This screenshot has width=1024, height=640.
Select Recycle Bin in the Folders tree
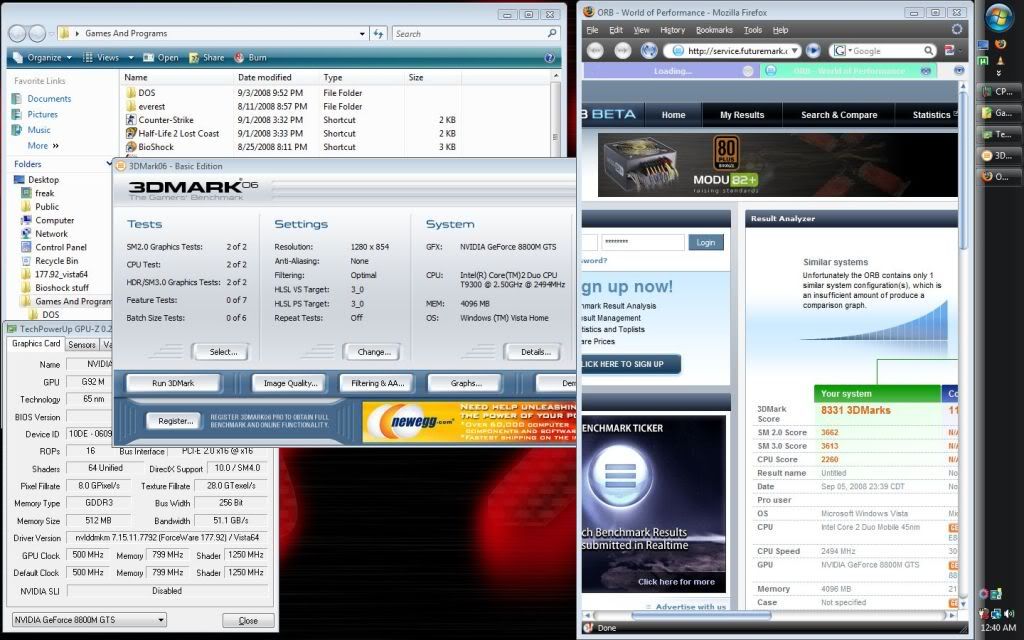pyautogui.click(x=56, y=261)
